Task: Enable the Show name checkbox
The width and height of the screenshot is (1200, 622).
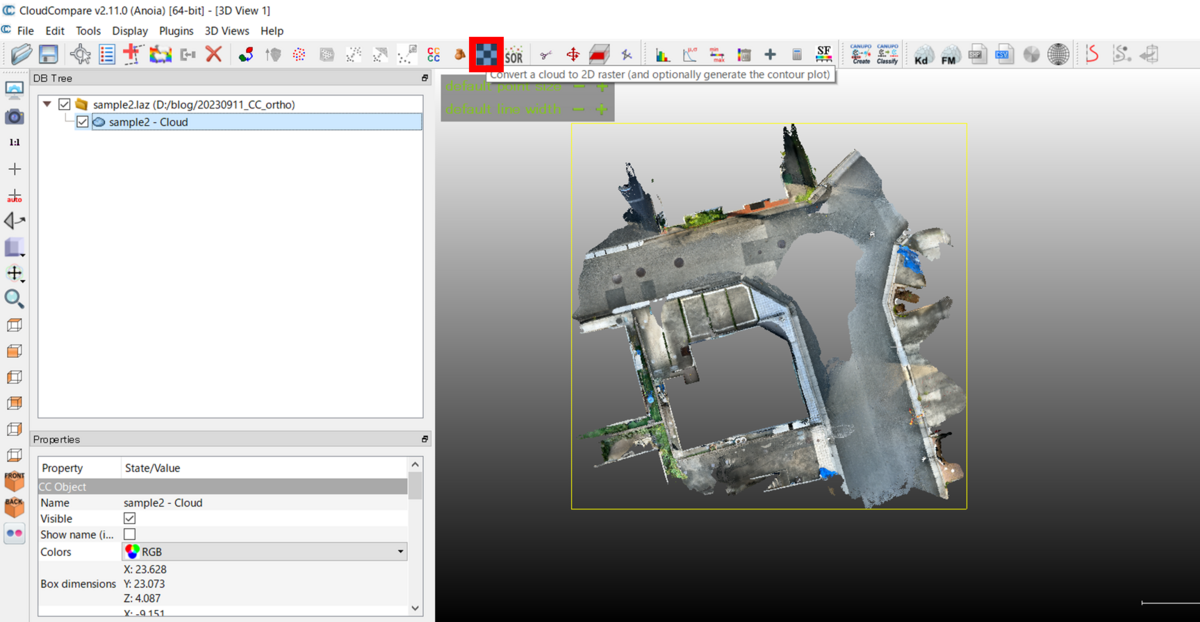Action: point(129,535)
